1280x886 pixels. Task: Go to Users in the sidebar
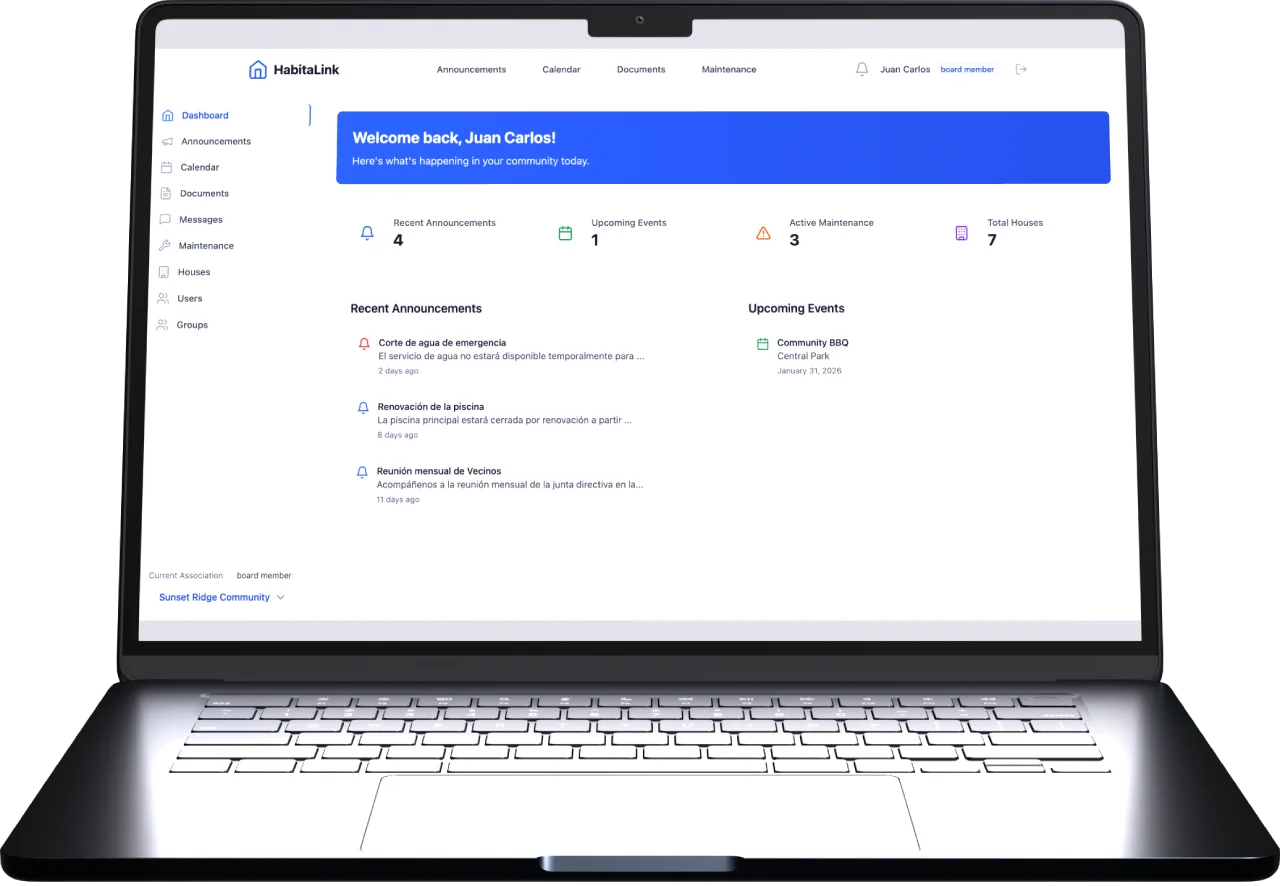coord(189,299)
